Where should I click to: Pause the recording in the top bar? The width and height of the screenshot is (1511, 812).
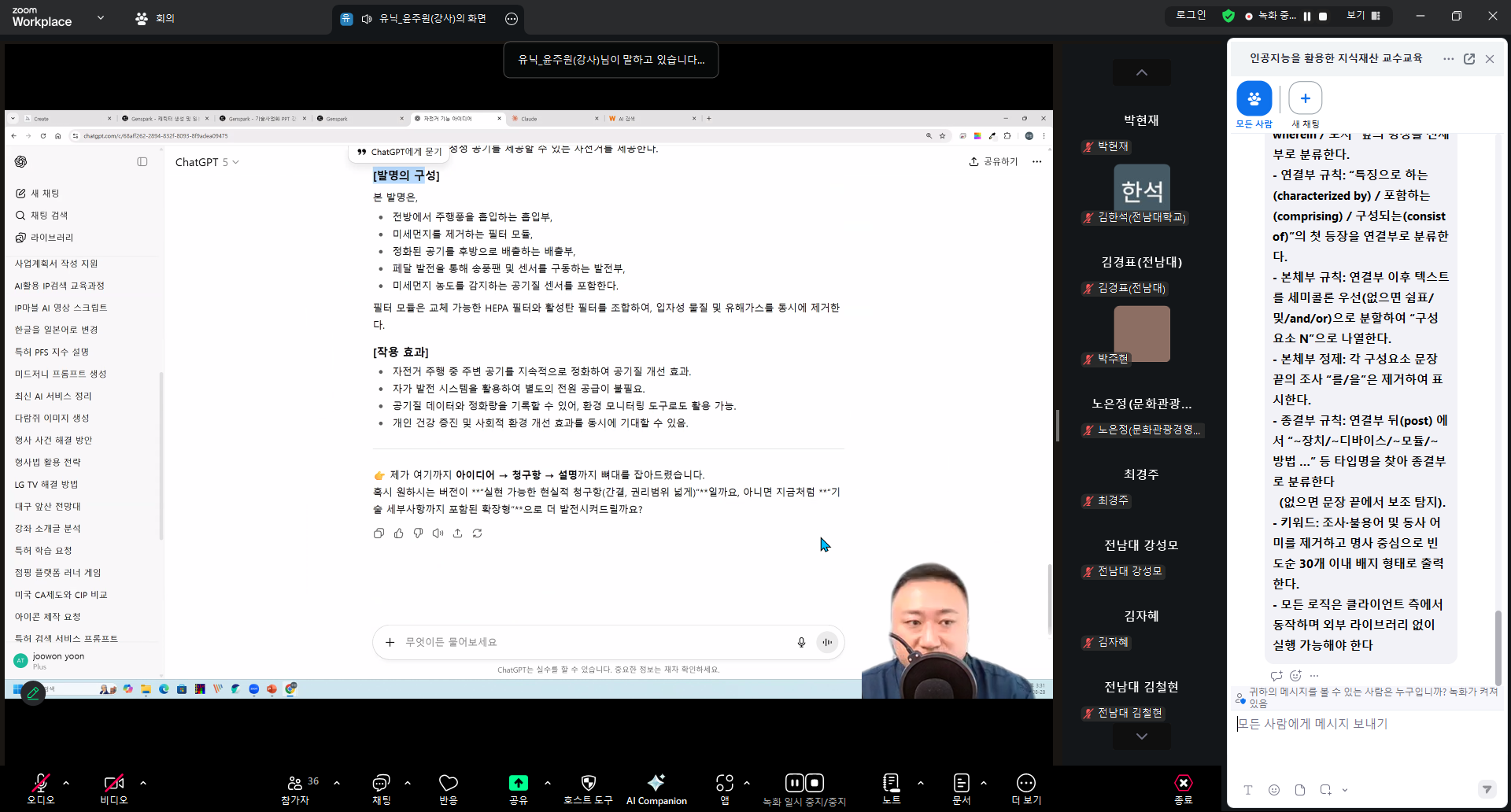pos(1307,17)
